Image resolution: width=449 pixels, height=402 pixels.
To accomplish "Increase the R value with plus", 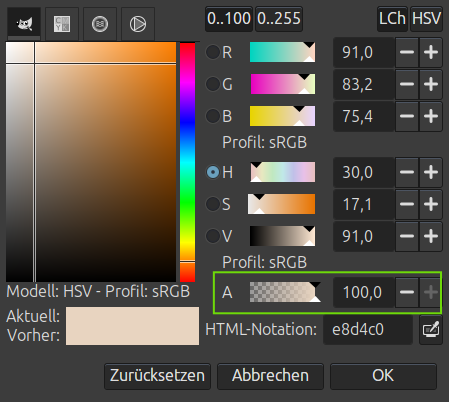I will pos(431,52).
